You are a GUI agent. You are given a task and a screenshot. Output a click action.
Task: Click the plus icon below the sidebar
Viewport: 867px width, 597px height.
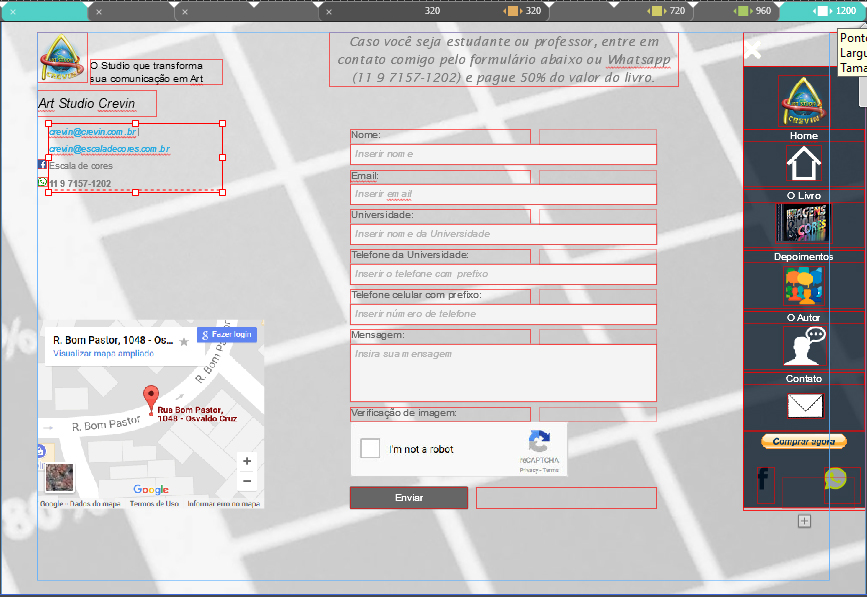[805, 521]
